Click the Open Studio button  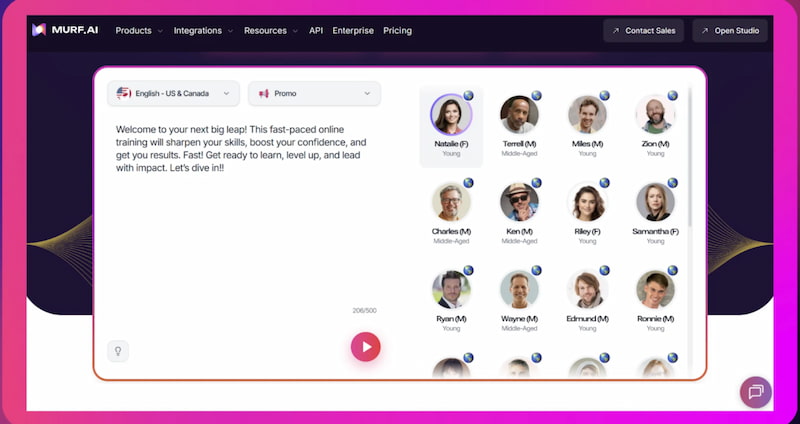[x=730, y=31]
